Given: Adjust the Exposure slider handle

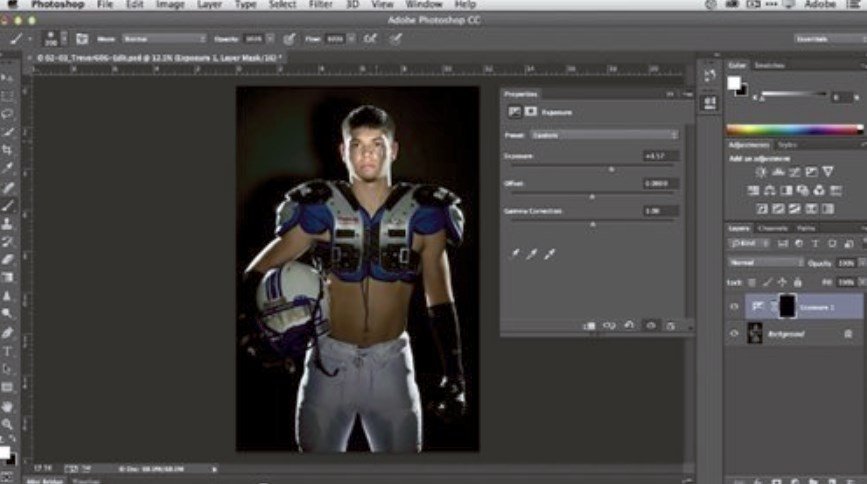Looking at the screenshot, I should (611, 169).
